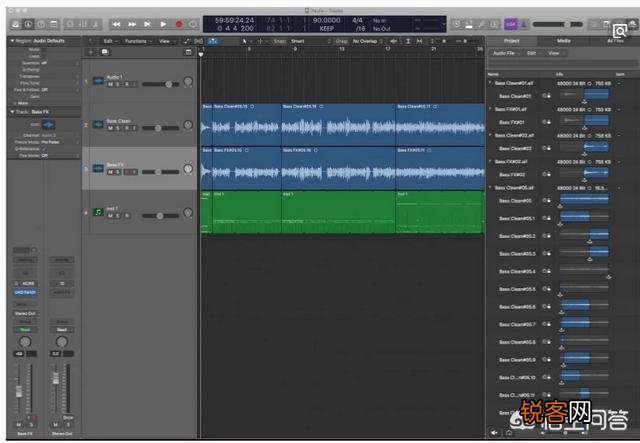Open Quick Help in the control bar
Screen dimensions: 640x443
(41, 24)
